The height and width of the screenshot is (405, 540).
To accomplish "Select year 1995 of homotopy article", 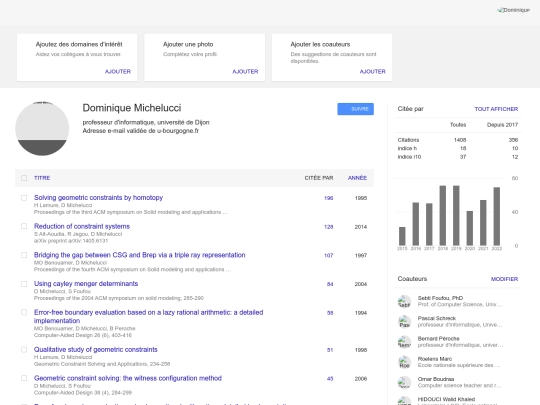I will [x=361, y=198].
